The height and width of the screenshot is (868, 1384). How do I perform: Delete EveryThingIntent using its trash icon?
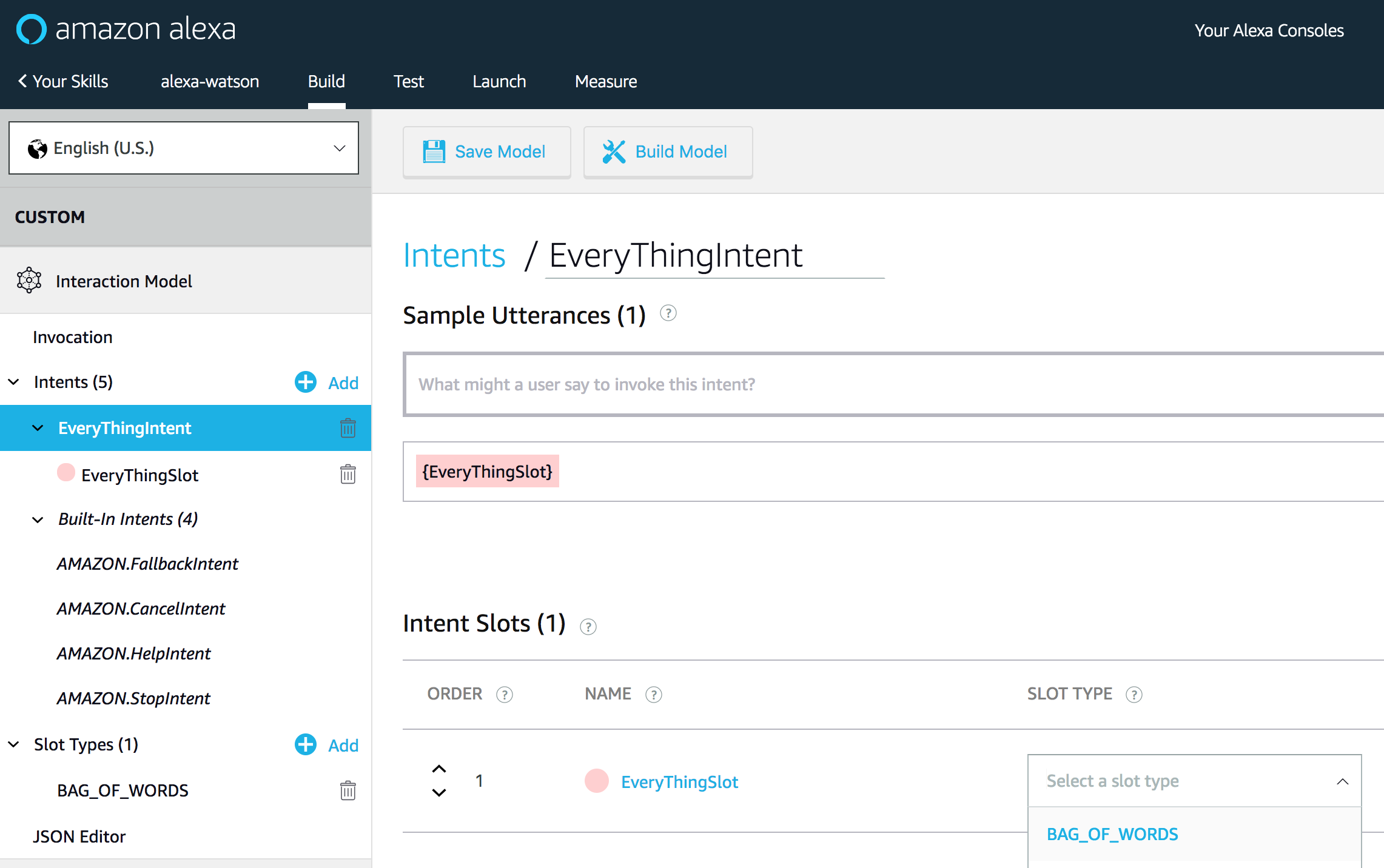348,428
